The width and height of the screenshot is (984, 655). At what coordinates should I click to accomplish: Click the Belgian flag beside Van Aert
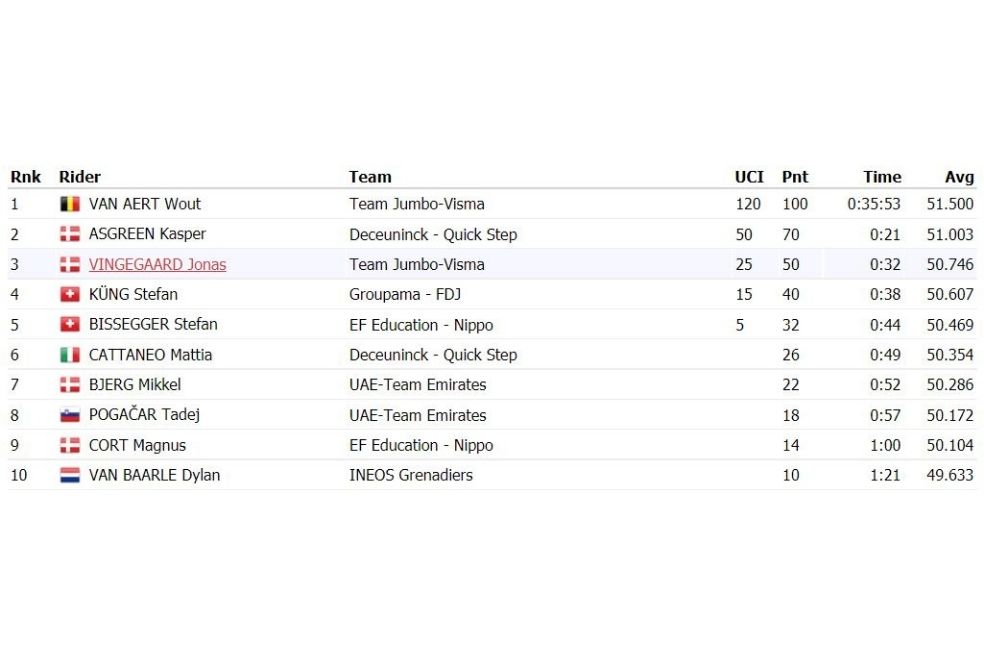[70, 204]
